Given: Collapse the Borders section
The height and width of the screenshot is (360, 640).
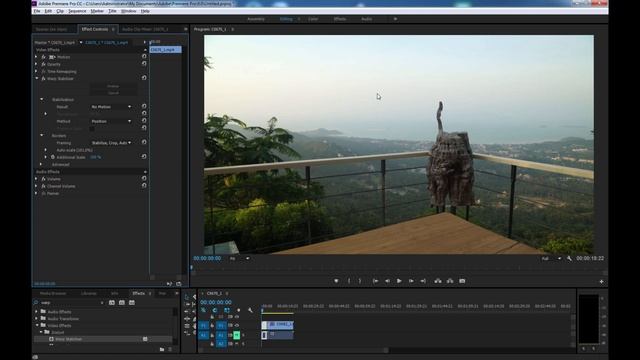Looking at the screenshot, I should (x=42, y=136).
